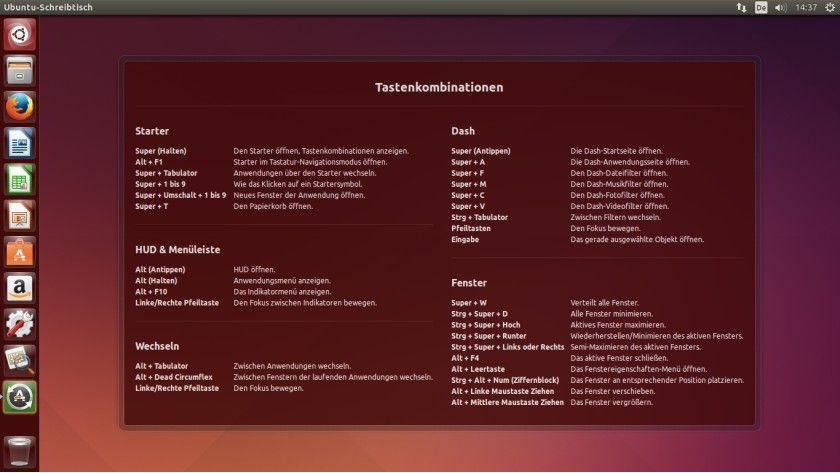The height and width of the screenshot is (473, 840).
Task: Click the Super (Antippen) shortcut
Action: coord(481,151)
